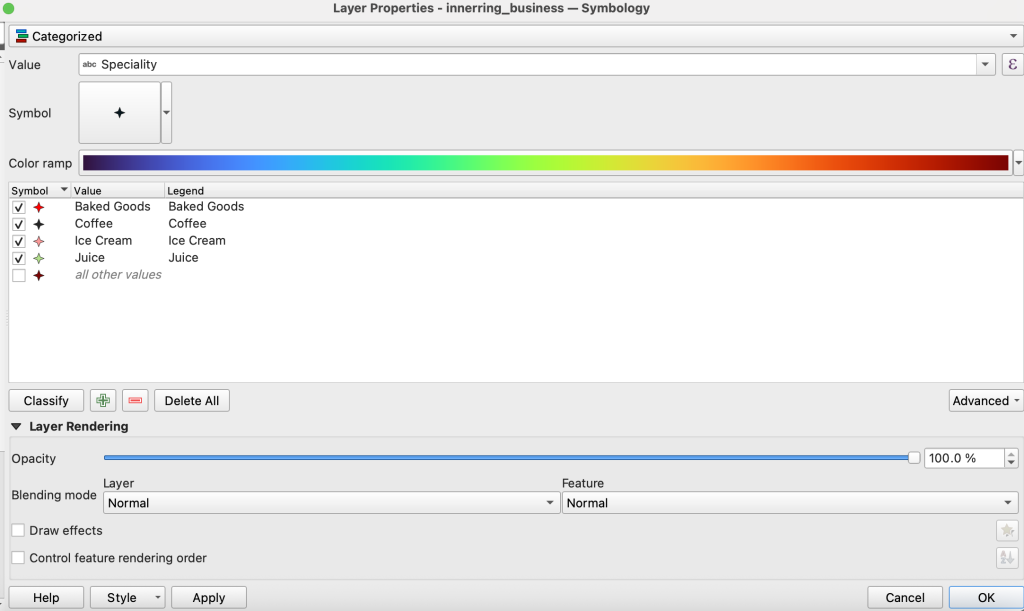Image resolution: width=1024 pixels, height=611 pixels.
Task: Click the Classify button
Action: pyautogui.click(x=46, y=401)
